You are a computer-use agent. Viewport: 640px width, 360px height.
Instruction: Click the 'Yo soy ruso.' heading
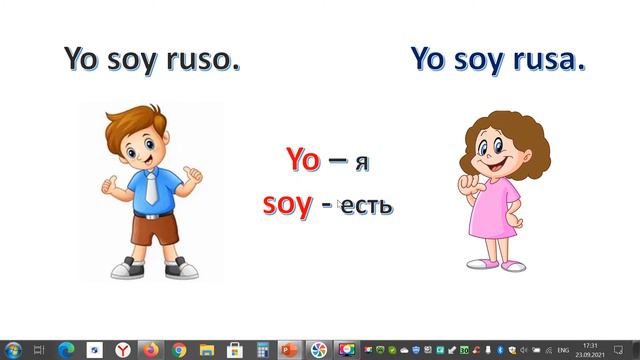click(152, 60)
